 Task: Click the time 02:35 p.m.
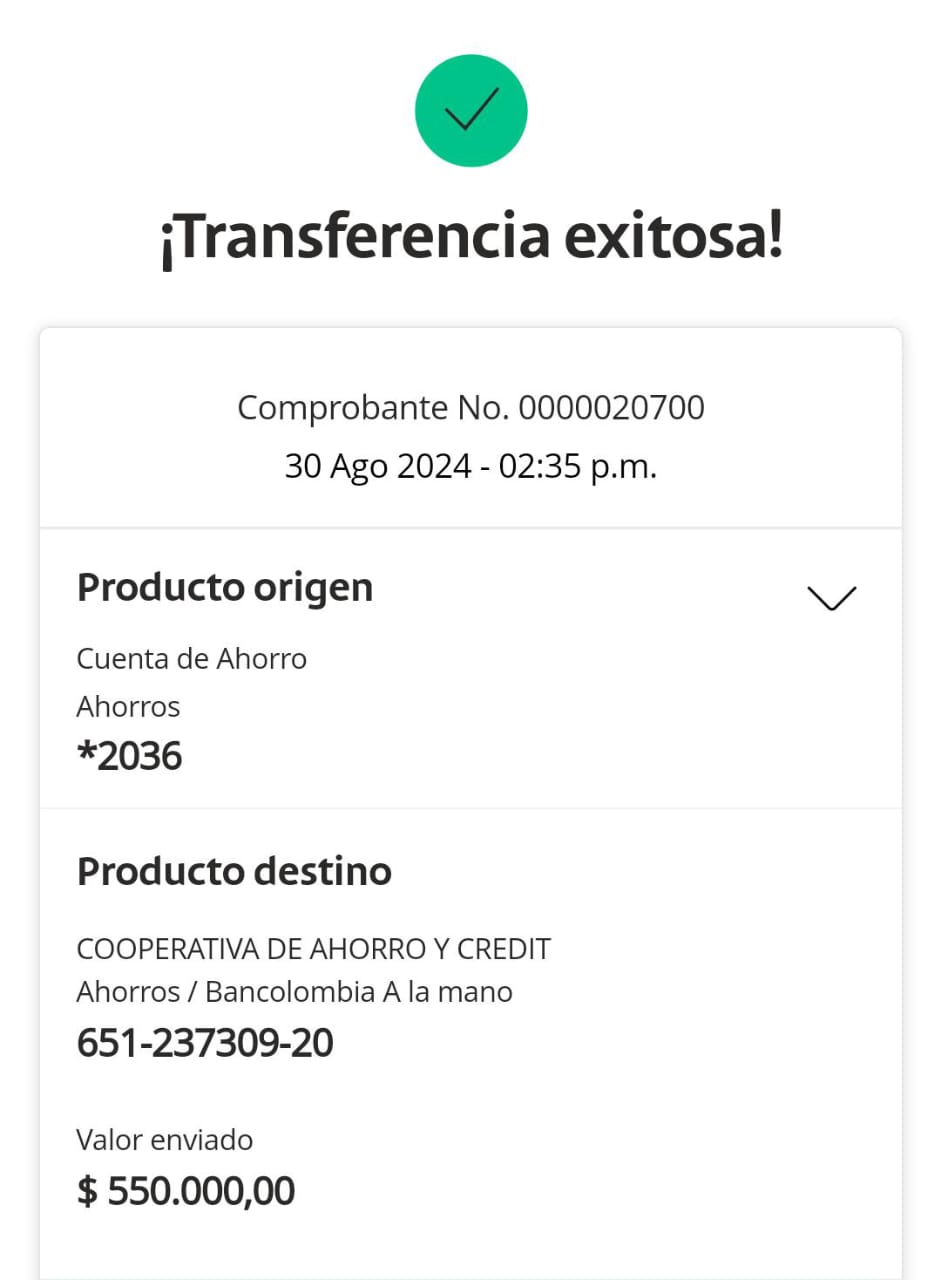click(x=578, y=466)
